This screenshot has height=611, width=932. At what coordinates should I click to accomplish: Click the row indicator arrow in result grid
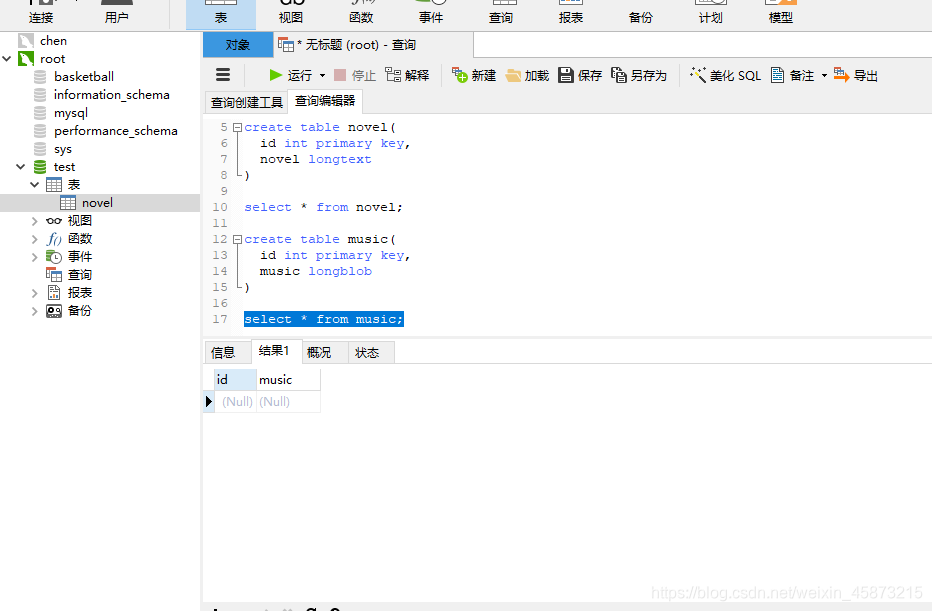[x=209, y=402]
